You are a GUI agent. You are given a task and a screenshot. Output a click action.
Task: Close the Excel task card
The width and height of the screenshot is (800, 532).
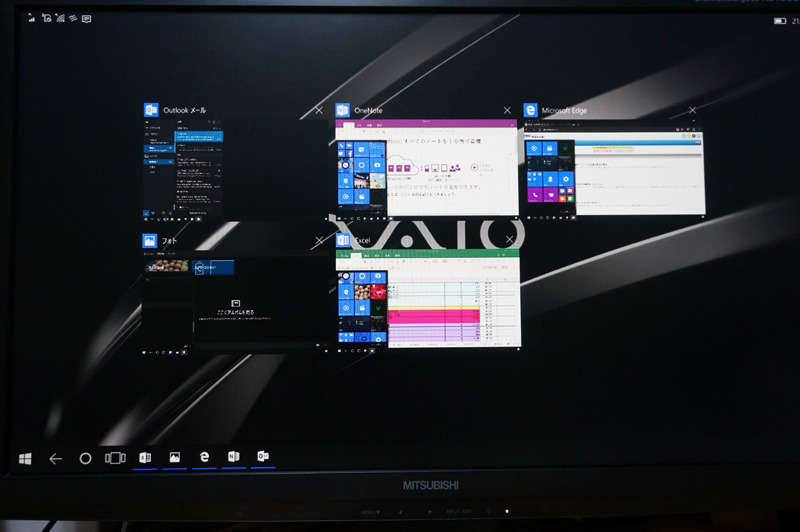click(x=509, y=239)
